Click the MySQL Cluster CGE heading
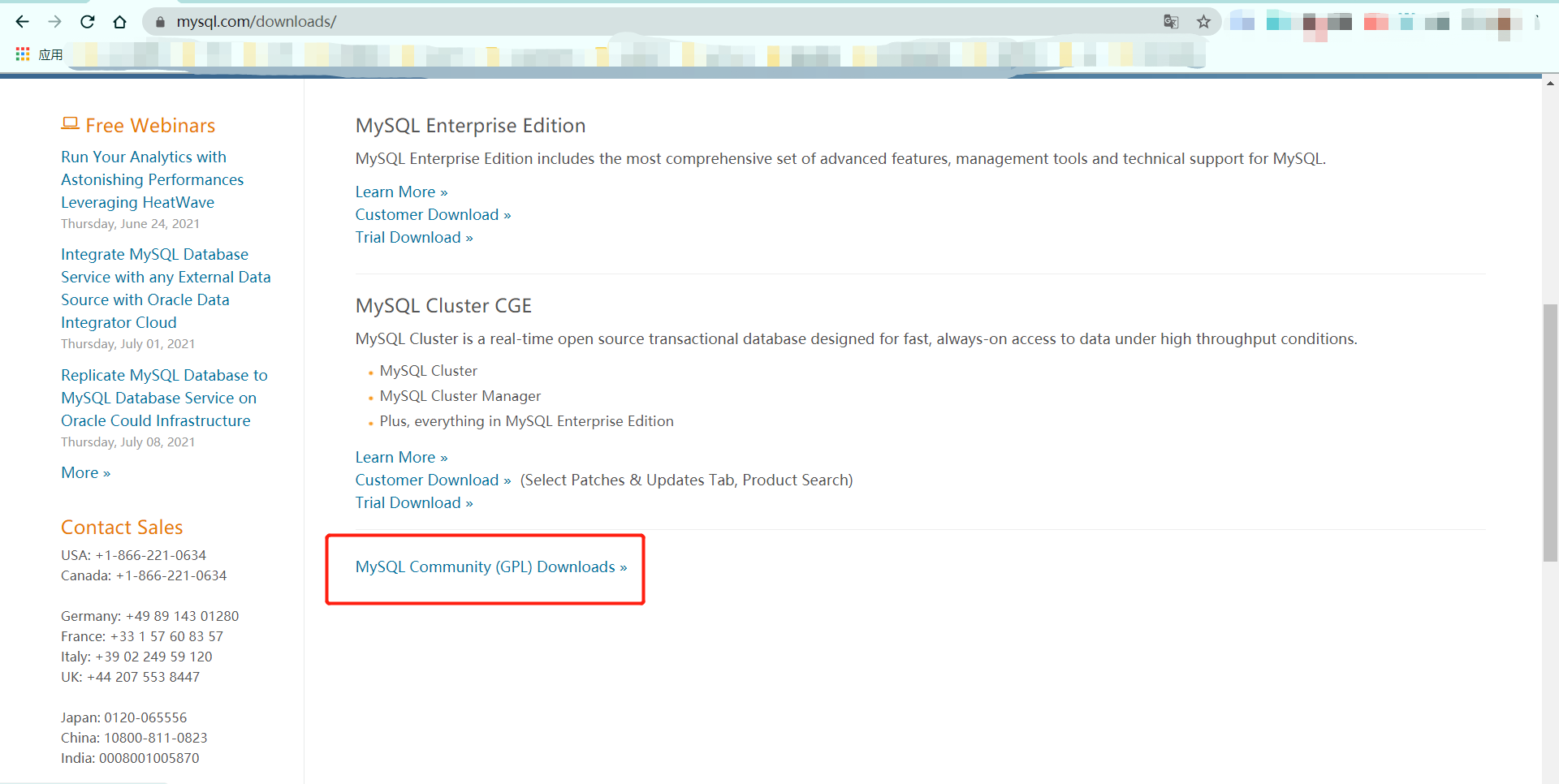1559x784 pixels. 443,305
